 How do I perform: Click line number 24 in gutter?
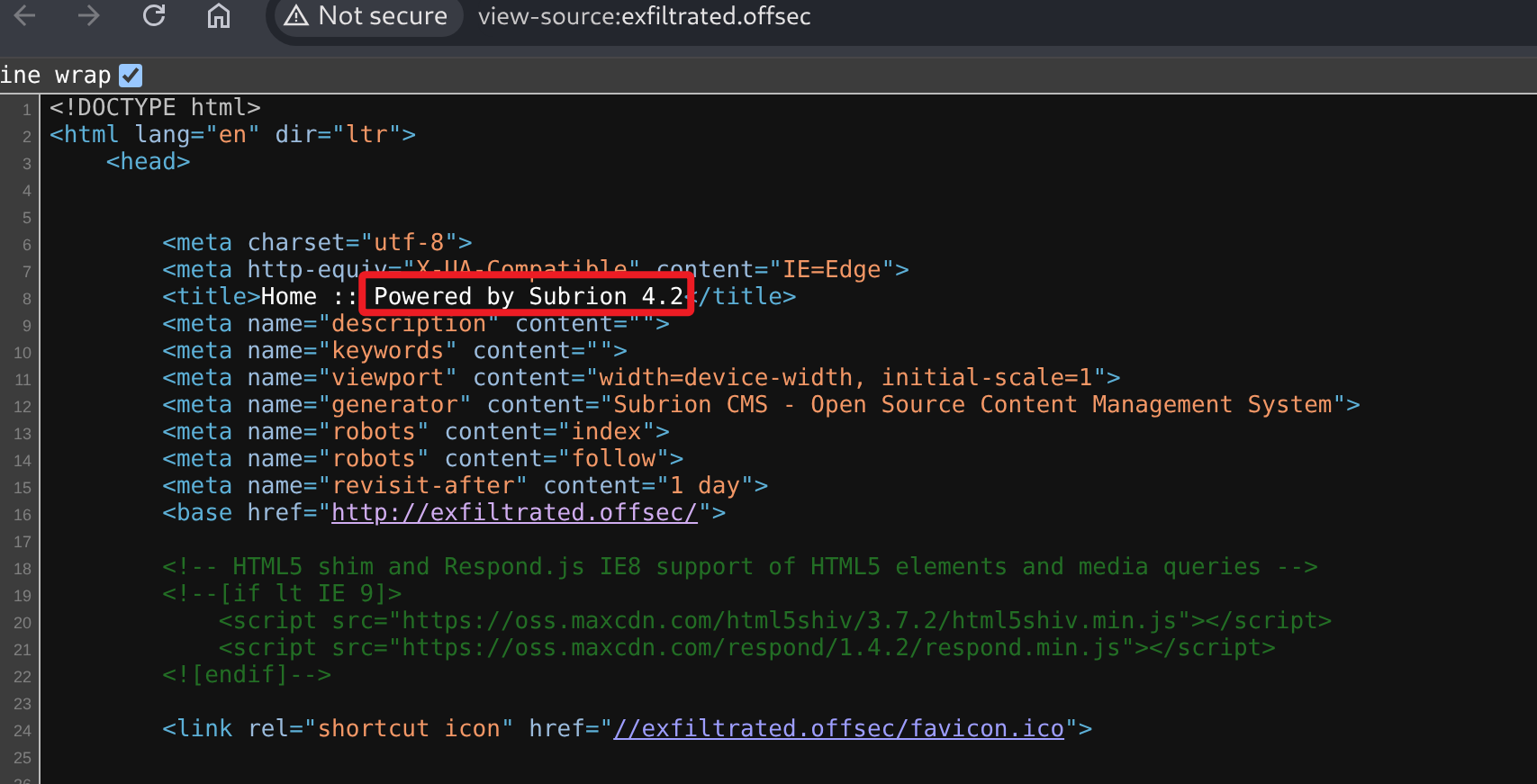pos(23,731)
